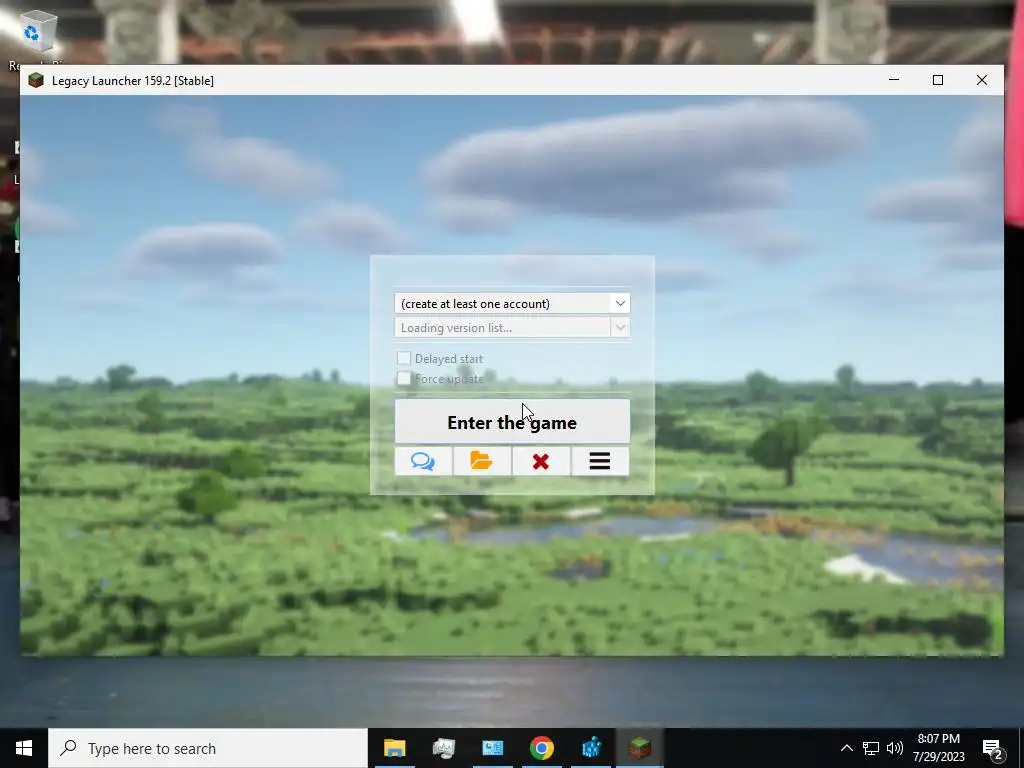Open File Explorer from the taskbar

[x=394, y=748]
